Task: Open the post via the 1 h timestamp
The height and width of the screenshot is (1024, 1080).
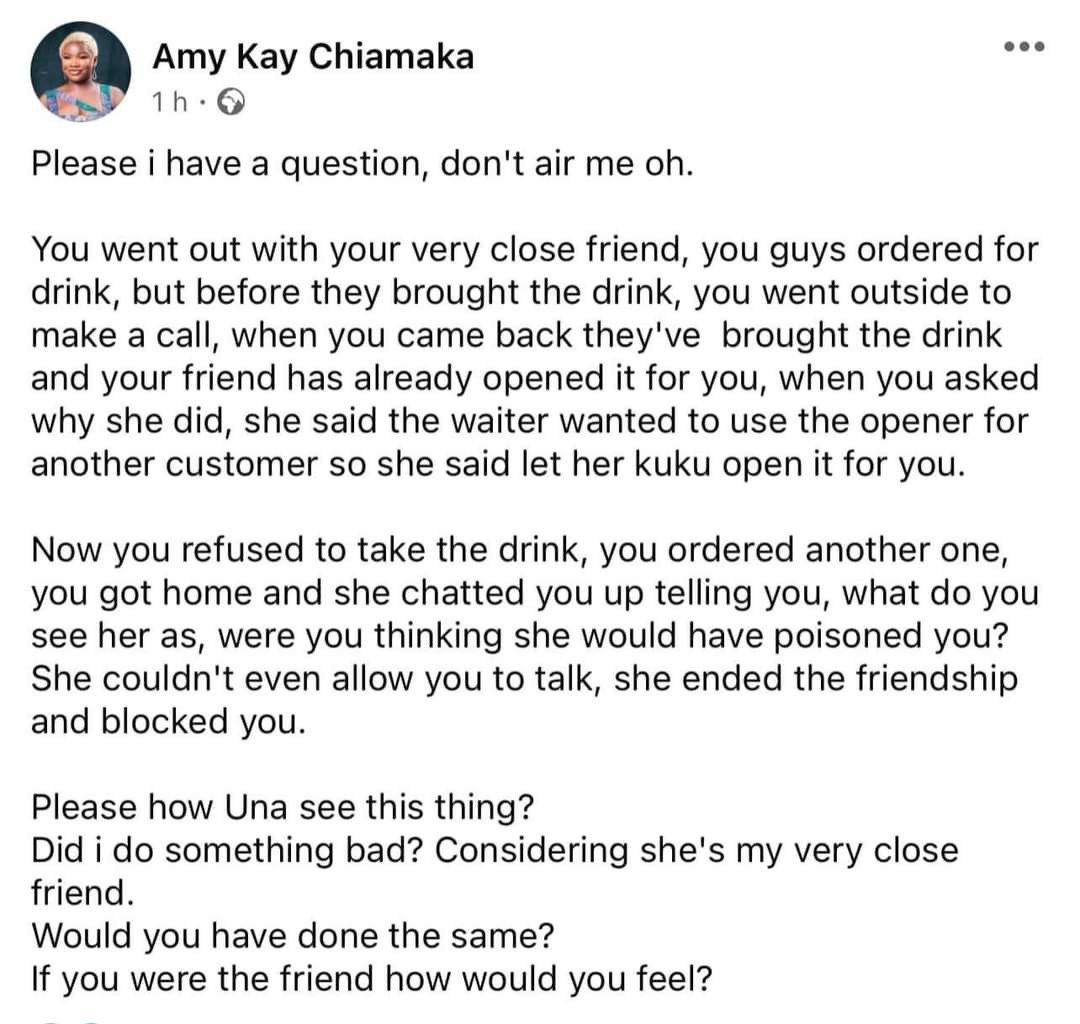Action: pos(169,103)
